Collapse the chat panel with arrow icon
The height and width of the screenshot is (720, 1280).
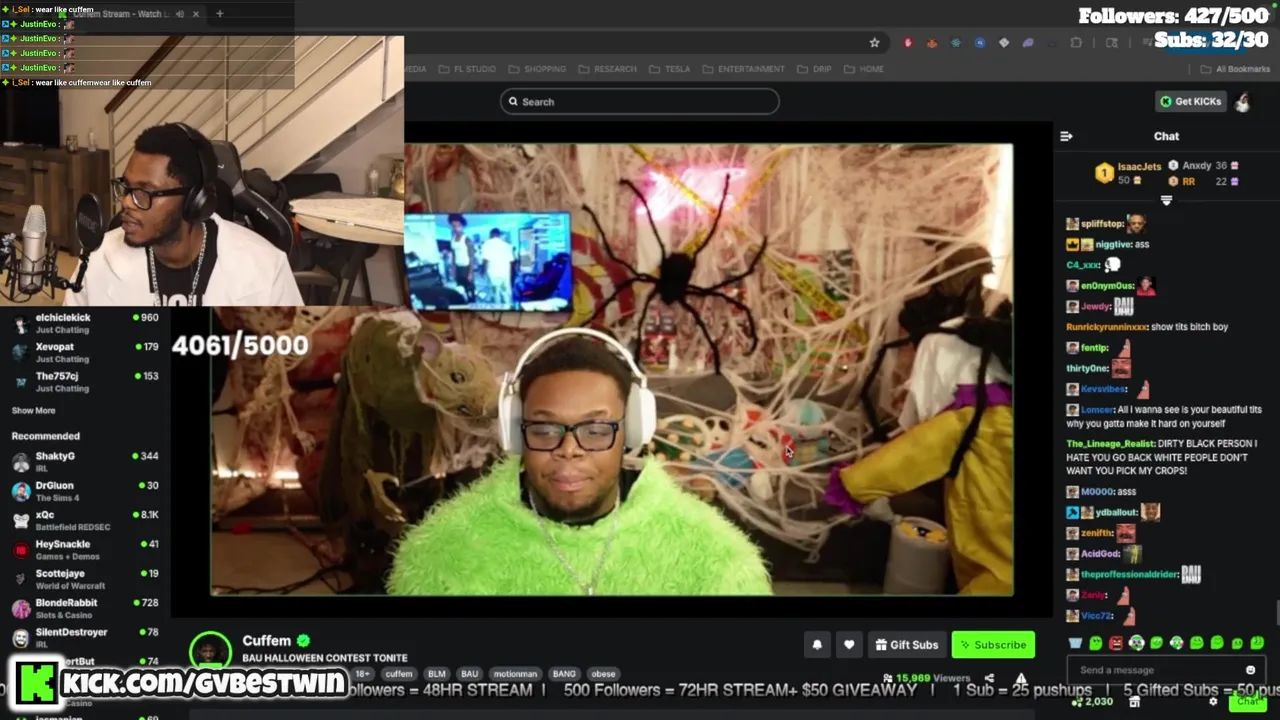(x=1066, y=136)
